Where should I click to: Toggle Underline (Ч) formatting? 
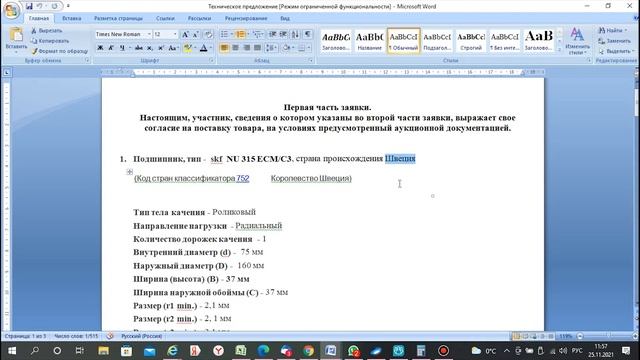coord(122,48)
